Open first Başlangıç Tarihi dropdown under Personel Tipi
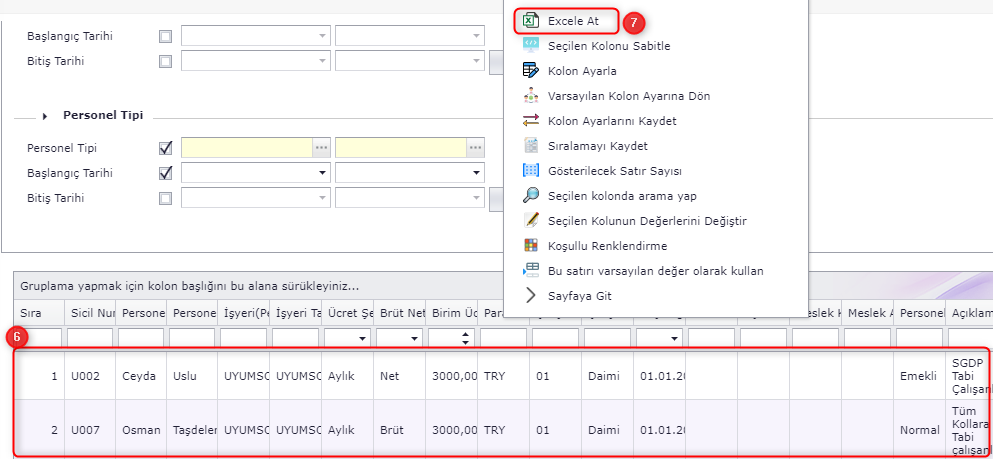993x459 pixels. pos(321,173)
